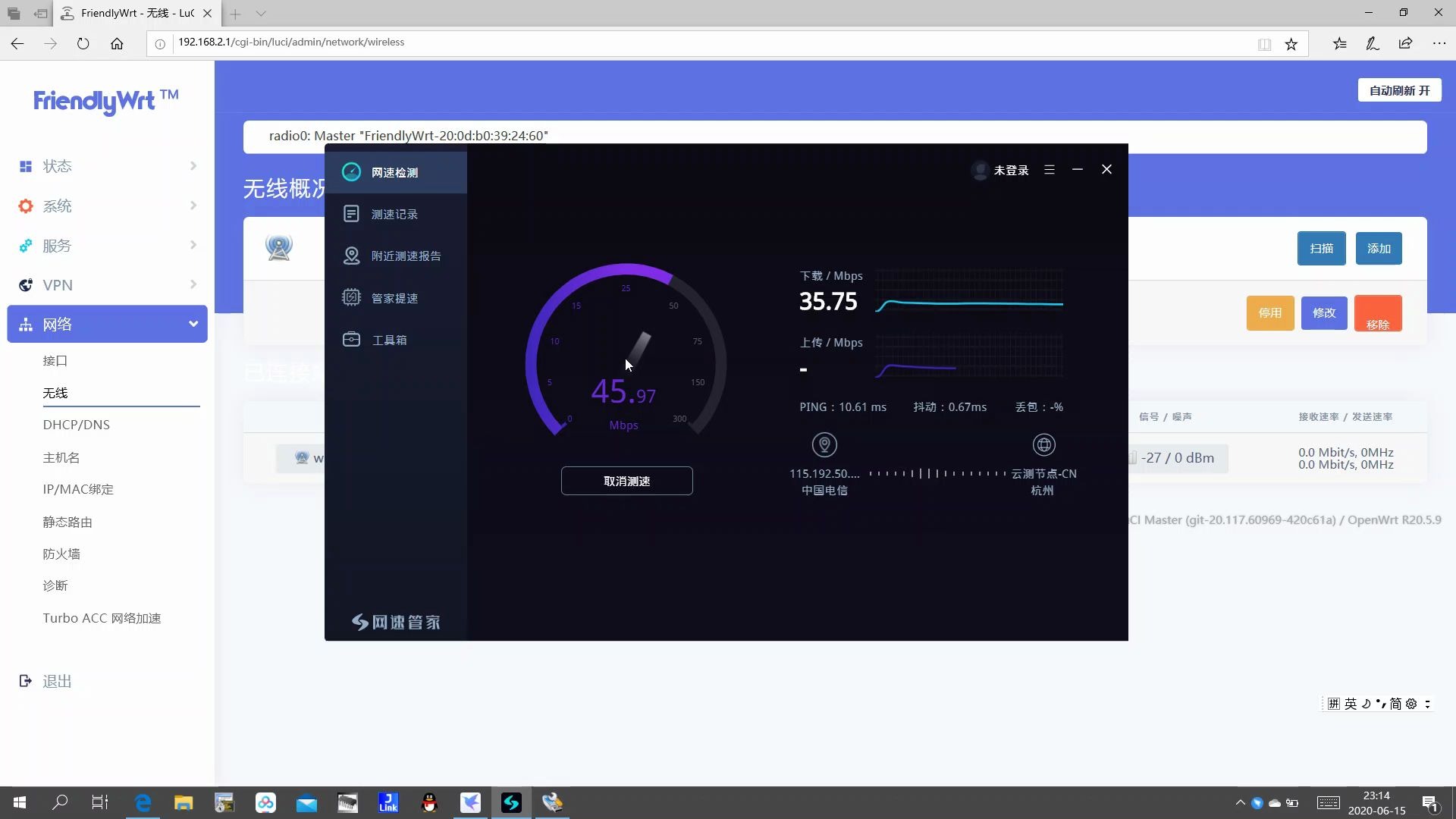This screenshot has height=819, width=1456.
Task: Click the 未登录 login avatar
Action: point(980,170)
